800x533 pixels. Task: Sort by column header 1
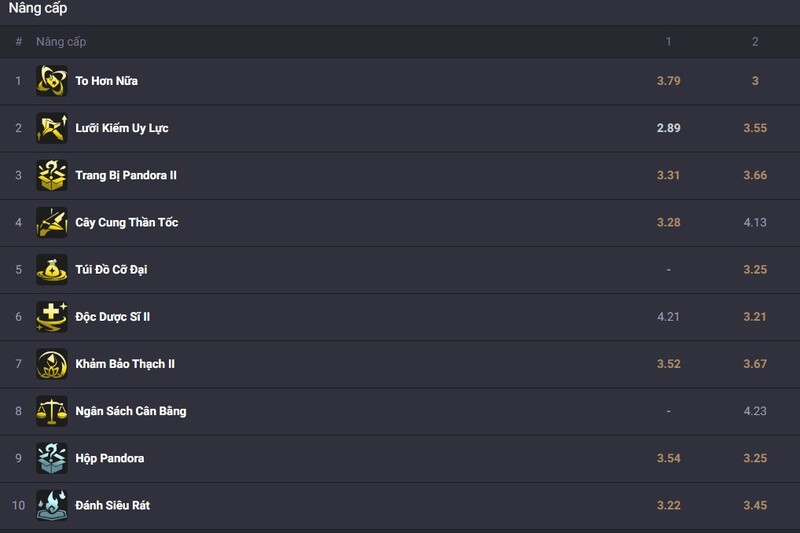point(669,42)
